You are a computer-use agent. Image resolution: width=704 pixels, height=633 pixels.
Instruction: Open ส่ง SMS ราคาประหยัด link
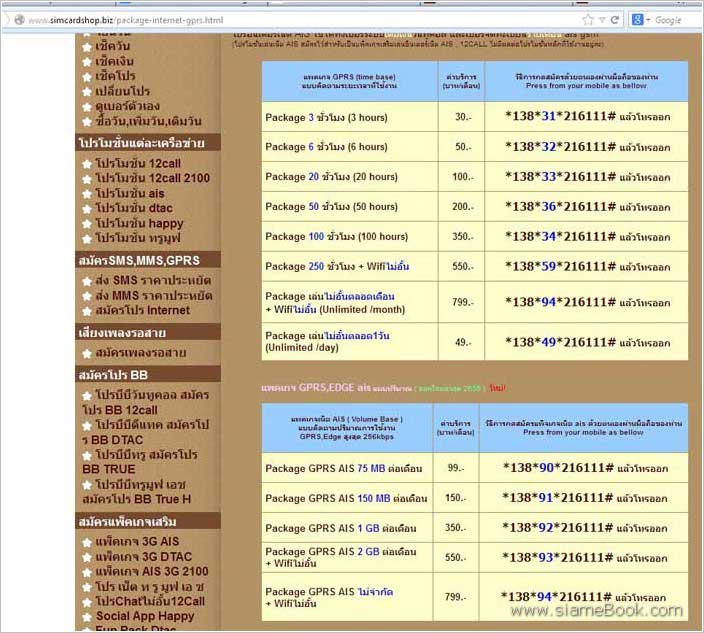pos(153,281)
